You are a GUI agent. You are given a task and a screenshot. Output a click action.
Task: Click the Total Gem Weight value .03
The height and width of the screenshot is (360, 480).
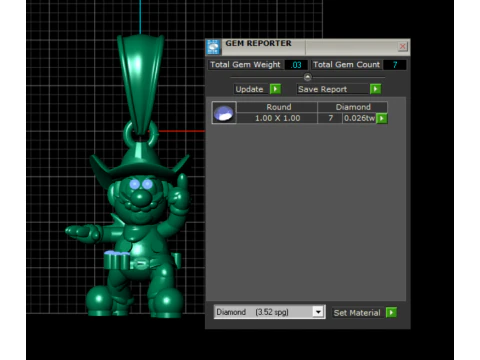click(296, 65)
